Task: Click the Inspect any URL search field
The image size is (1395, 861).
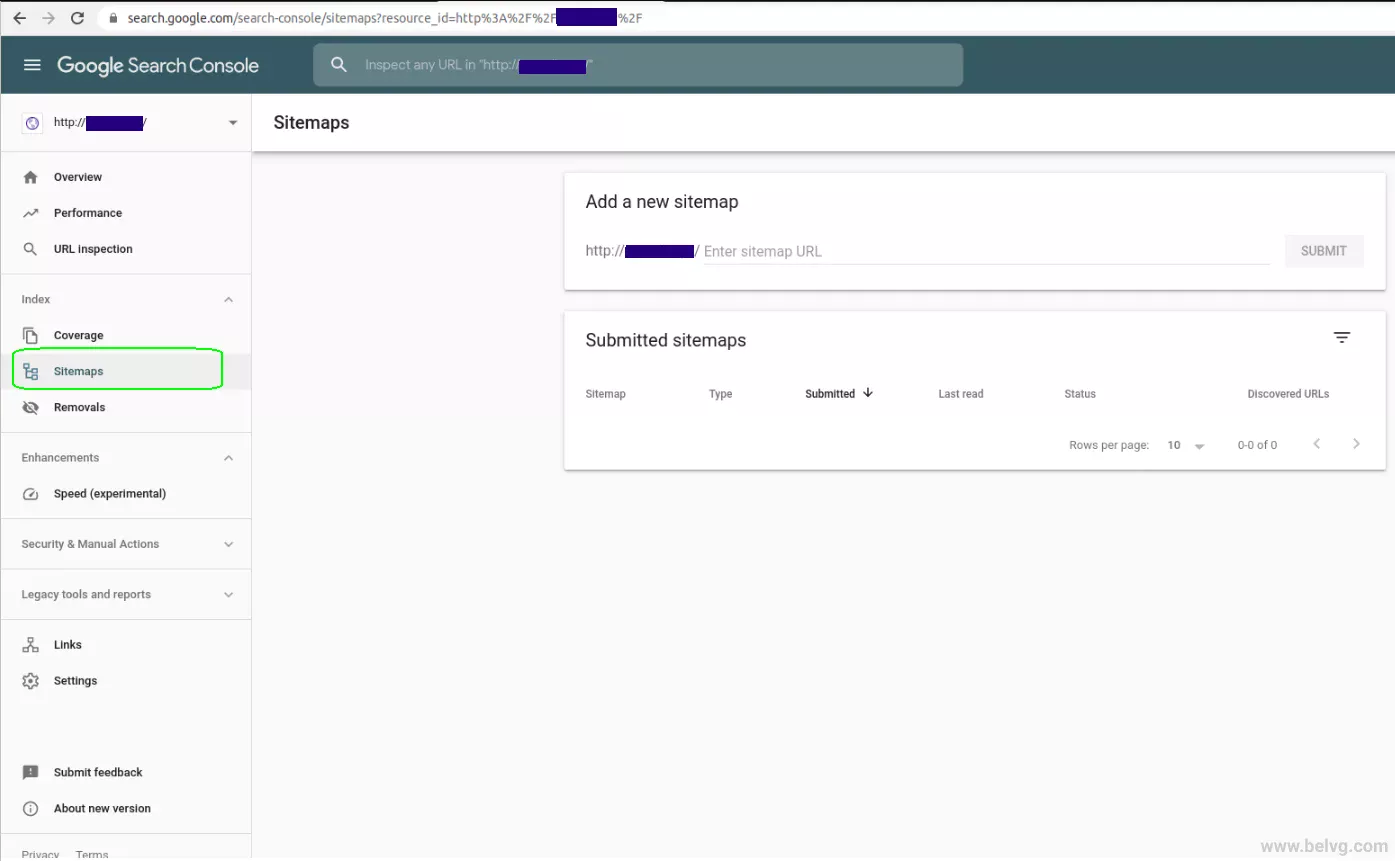Action: coord(638,65)
